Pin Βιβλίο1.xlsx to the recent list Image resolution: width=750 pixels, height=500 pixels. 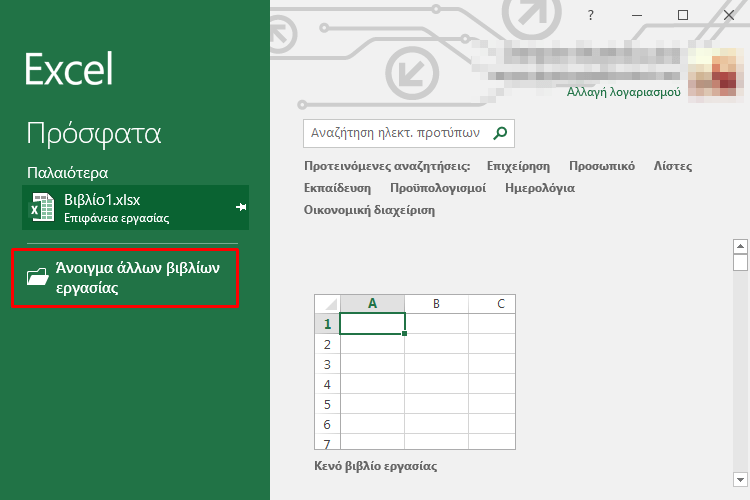241,207
